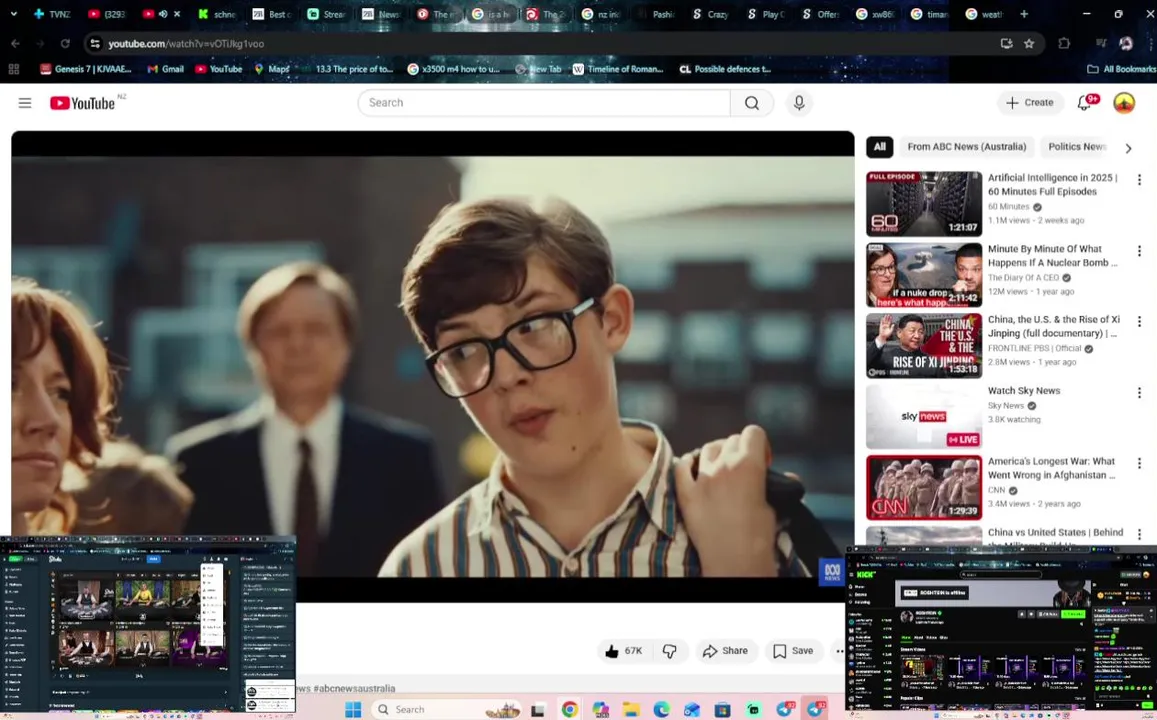
Task: Open the CNN Afghanistan video thumbnail
Action: [x=924, y=487]
